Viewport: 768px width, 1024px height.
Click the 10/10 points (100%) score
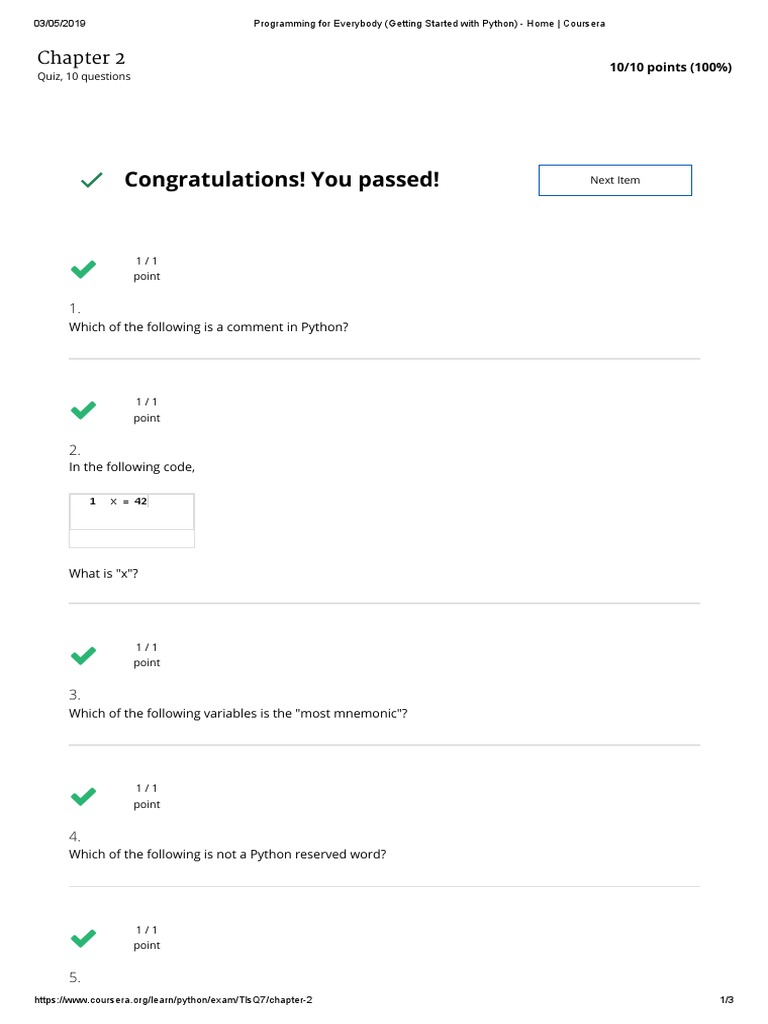pyautogui.click(x=670, y=67)
